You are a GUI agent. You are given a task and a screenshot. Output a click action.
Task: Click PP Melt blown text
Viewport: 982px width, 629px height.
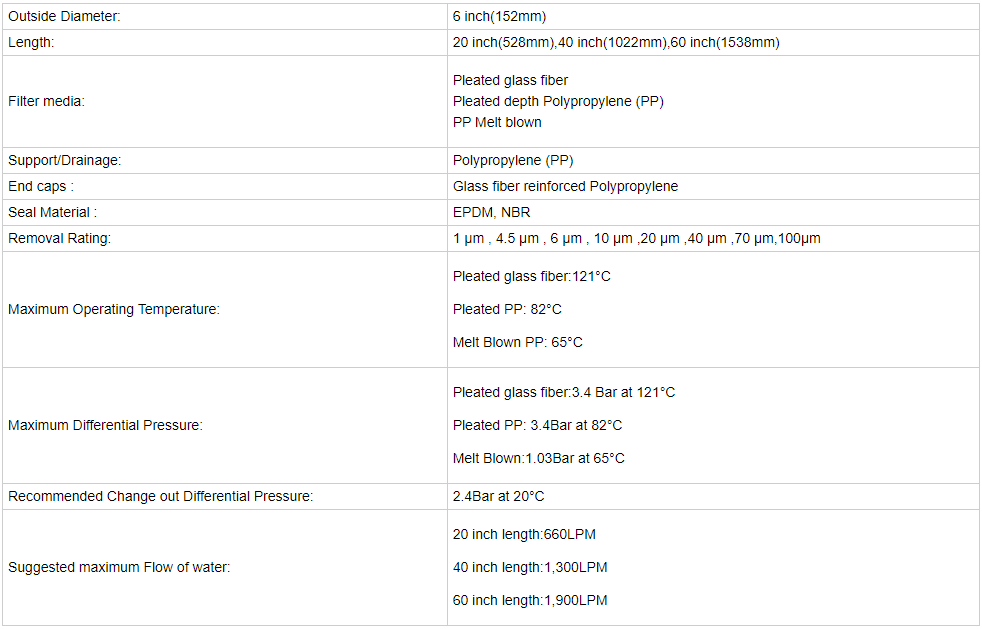click(497, 122)
